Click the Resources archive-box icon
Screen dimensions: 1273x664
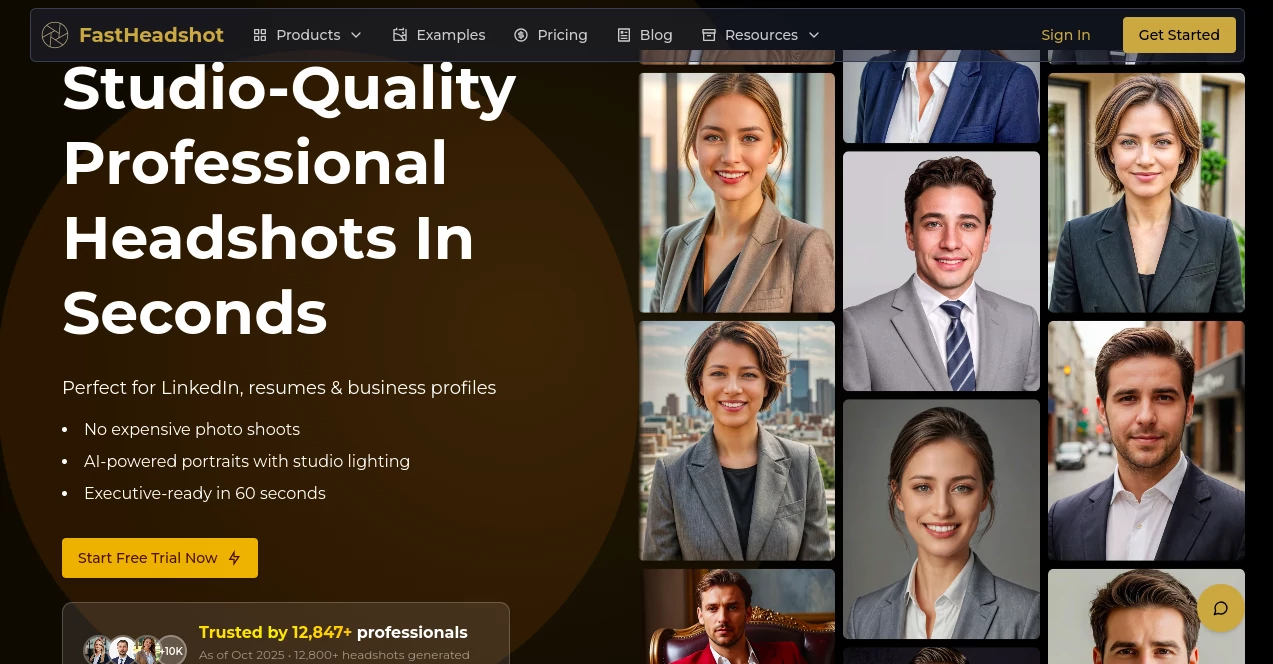coord(709,35)
